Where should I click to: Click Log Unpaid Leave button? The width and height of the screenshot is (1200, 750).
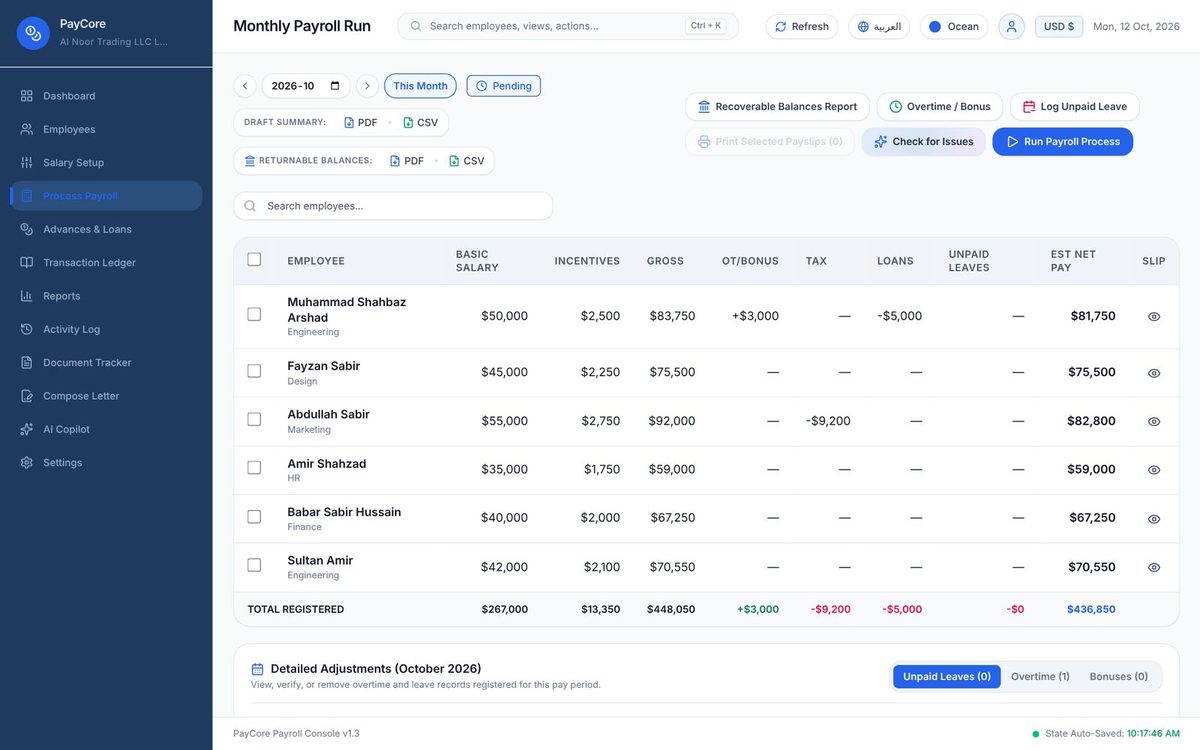tap(1075, 107)
